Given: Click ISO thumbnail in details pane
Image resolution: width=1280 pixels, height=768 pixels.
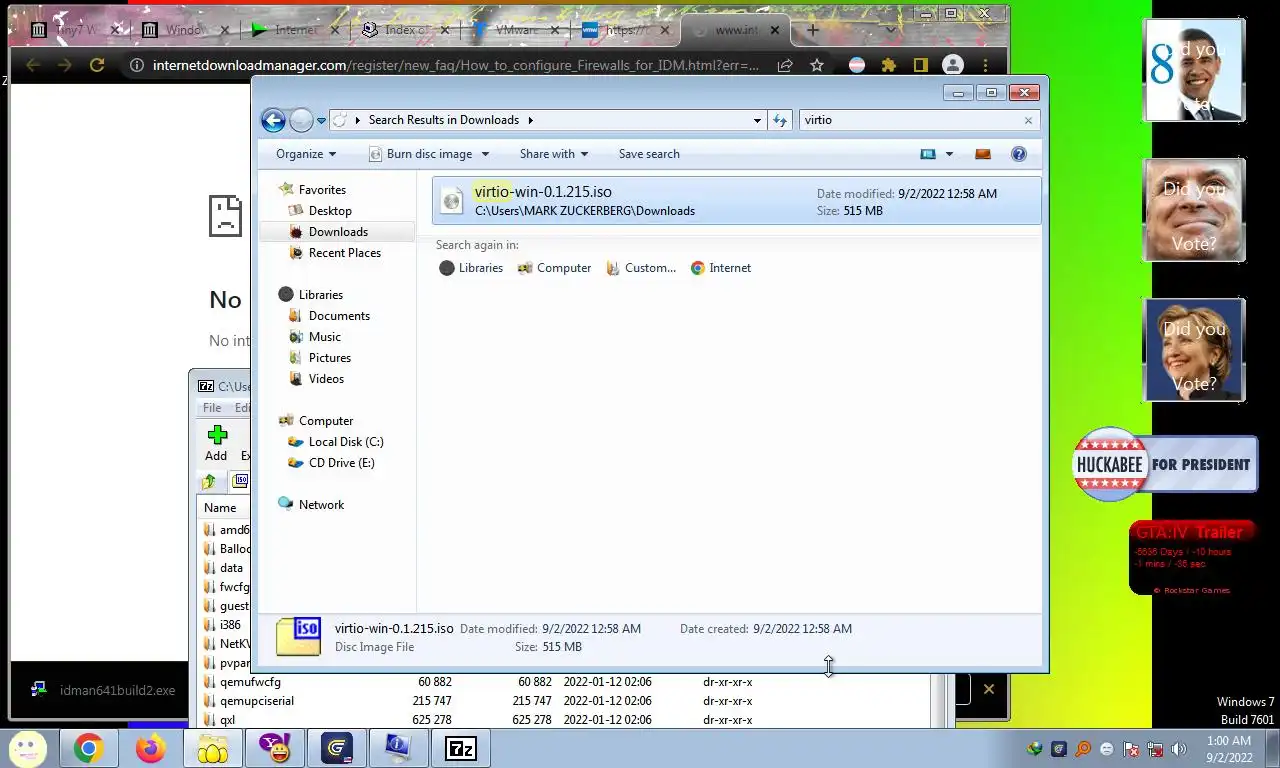Looking at the screenshot, I should pyautogui.click(x=298, y=637).
